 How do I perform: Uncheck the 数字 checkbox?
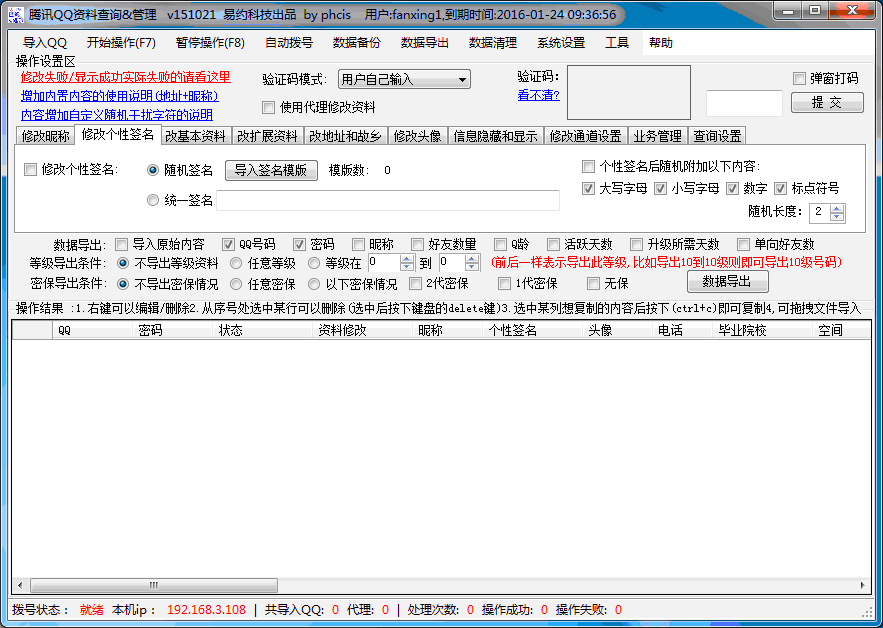[x=732, y=189]
